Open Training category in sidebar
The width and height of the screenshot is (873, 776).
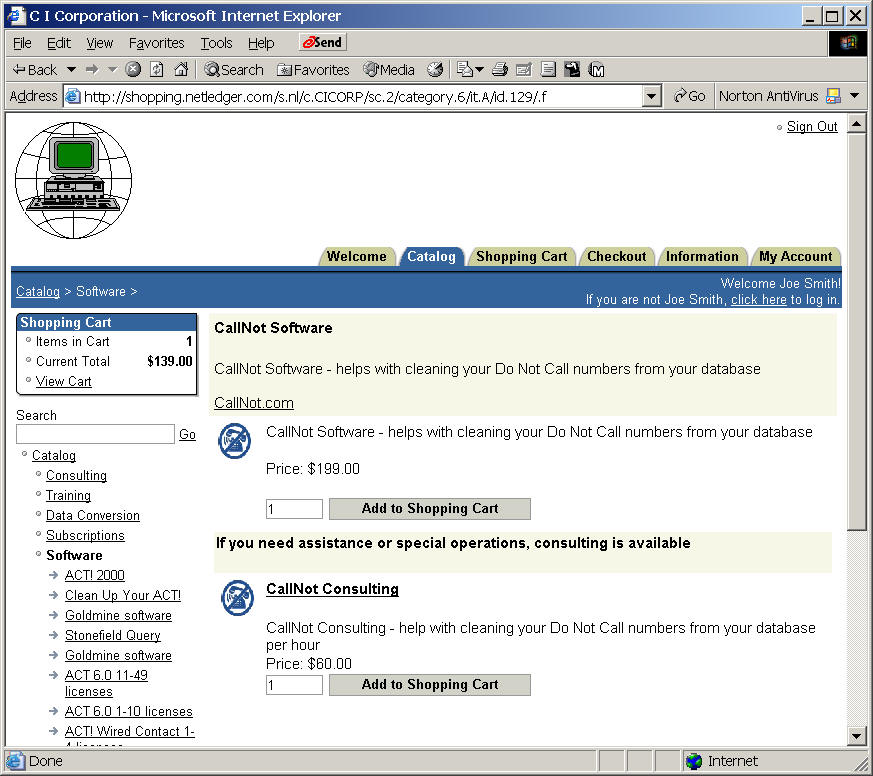68,495
